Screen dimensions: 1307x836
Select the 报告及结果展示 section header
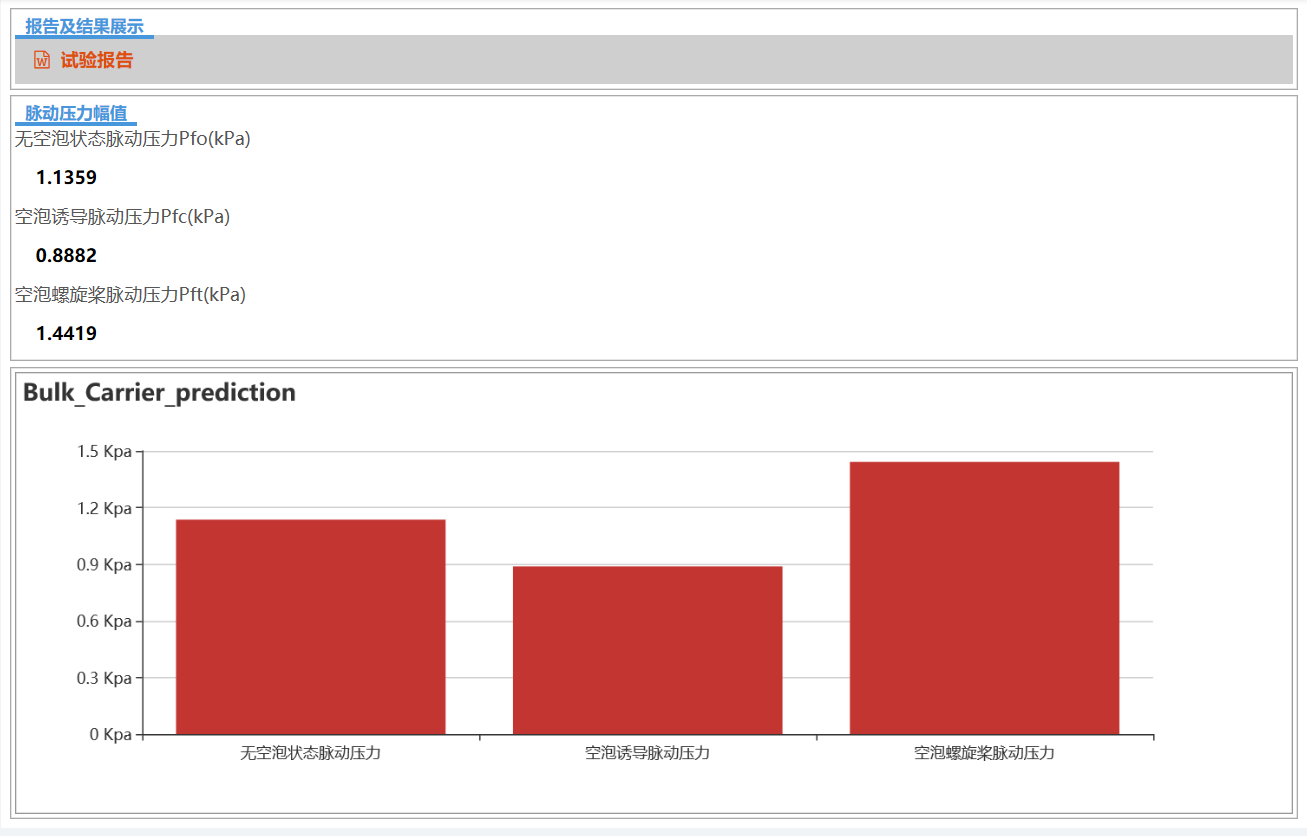(84, 26)
